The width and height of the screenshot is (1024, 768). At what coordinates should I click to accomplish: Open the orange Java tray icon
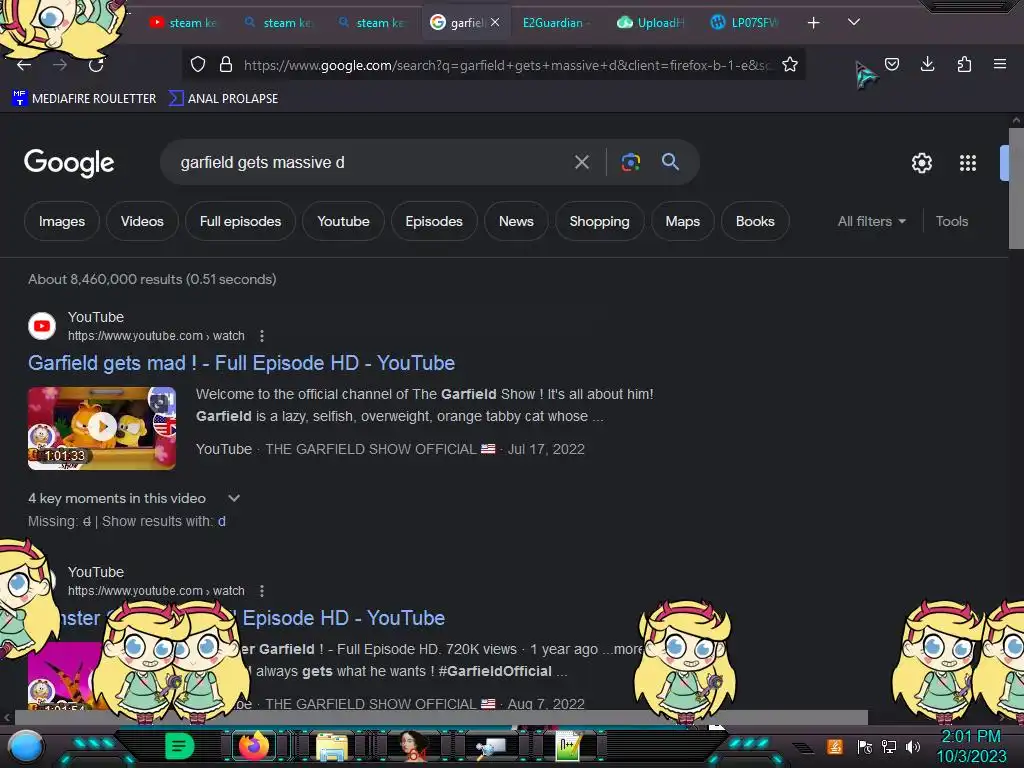pos(835,746)
